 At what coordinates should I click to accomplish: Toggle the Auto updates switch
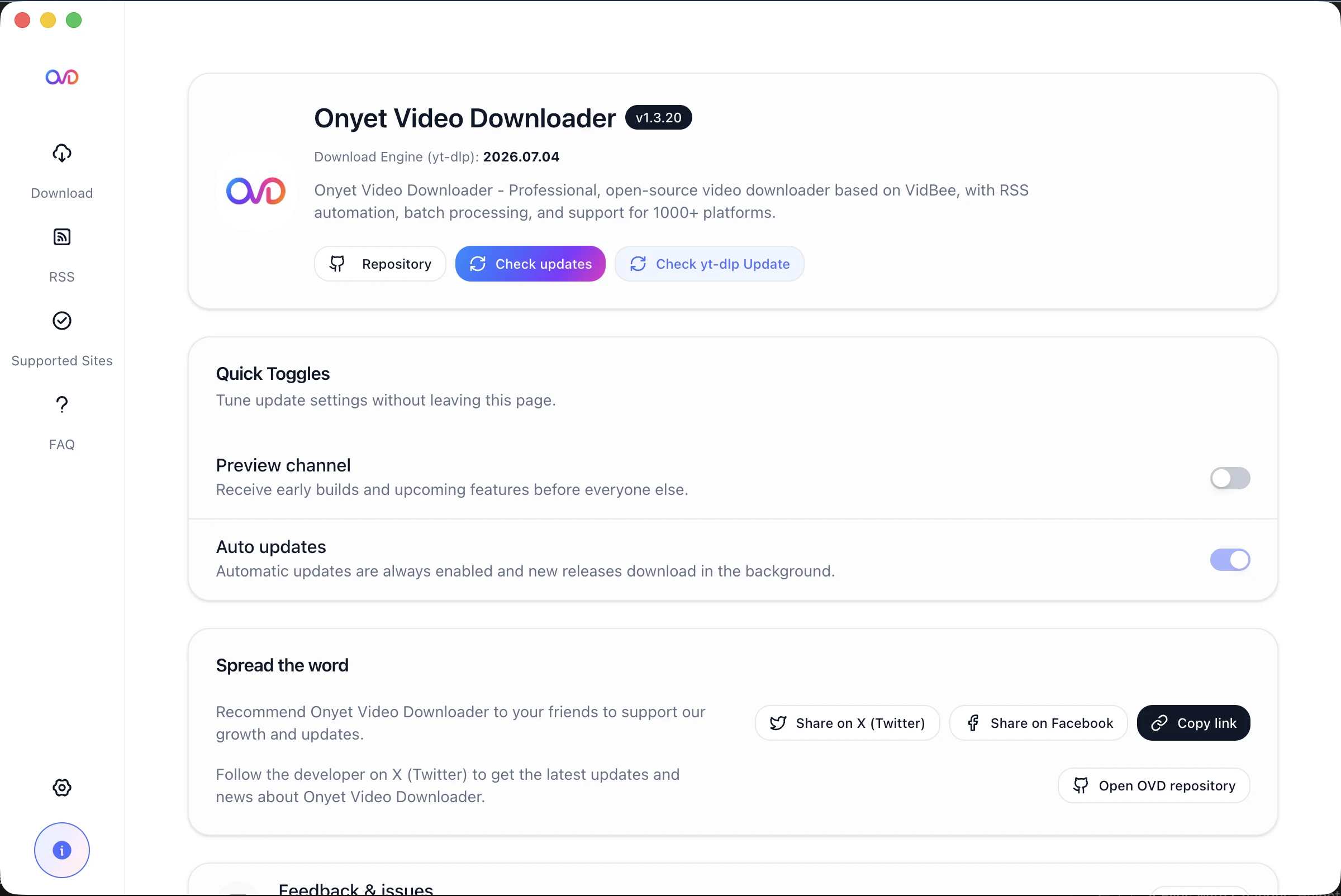[1230, 560]
